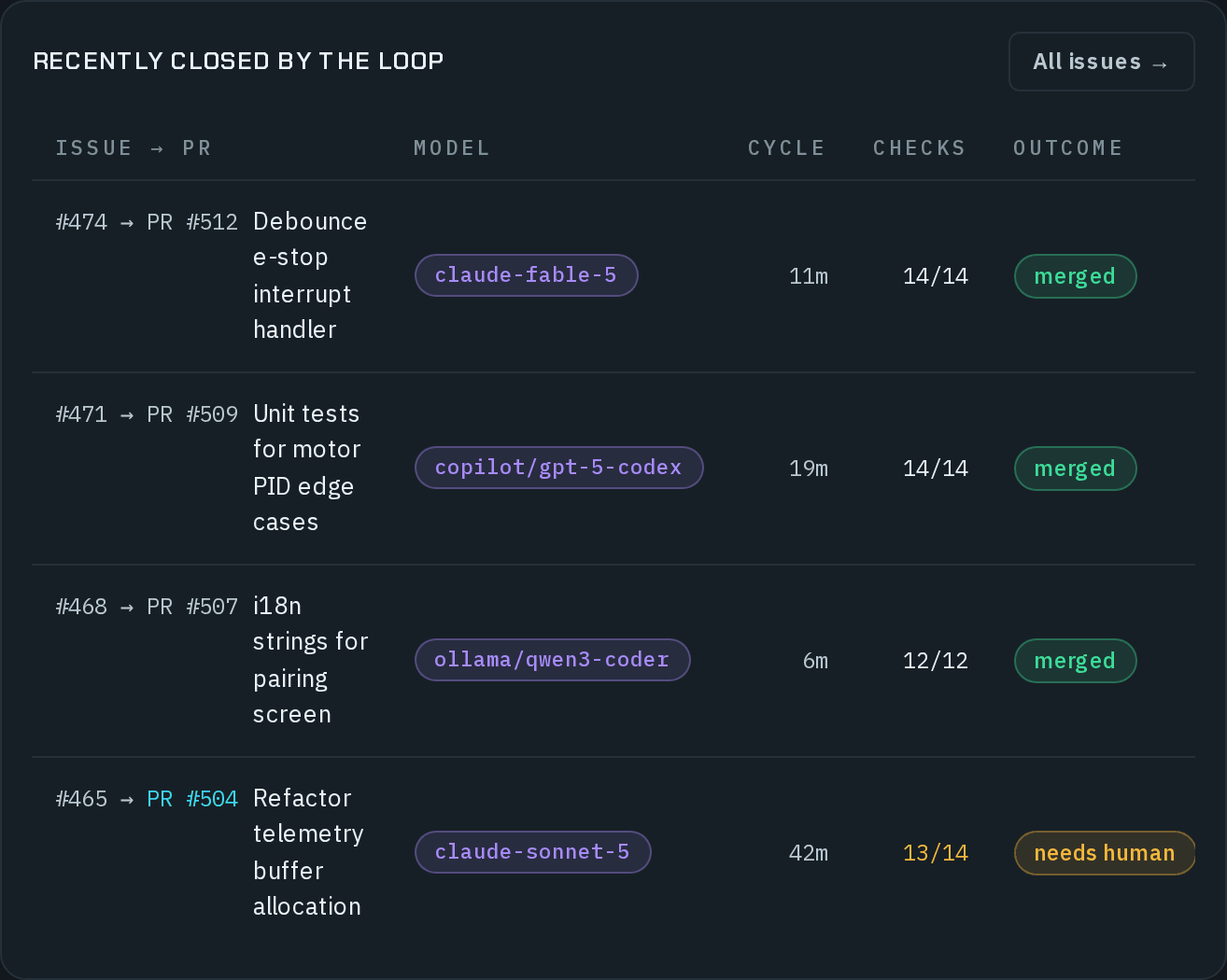
Task: Click the 11m cycle value
Action: (809, 276)
